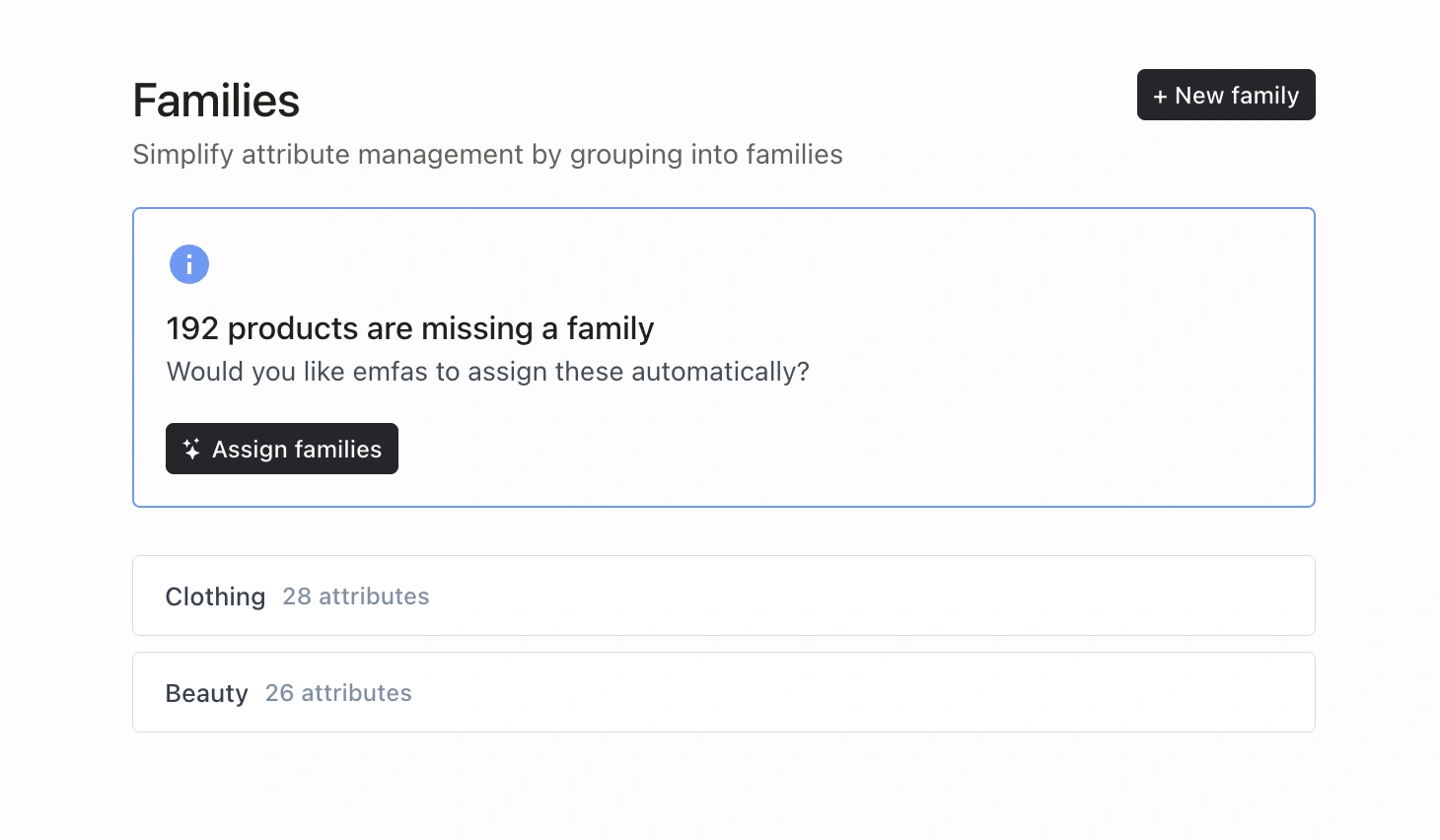Select the missing-family notification card
1440x840 pixels.
pos(723,357)
